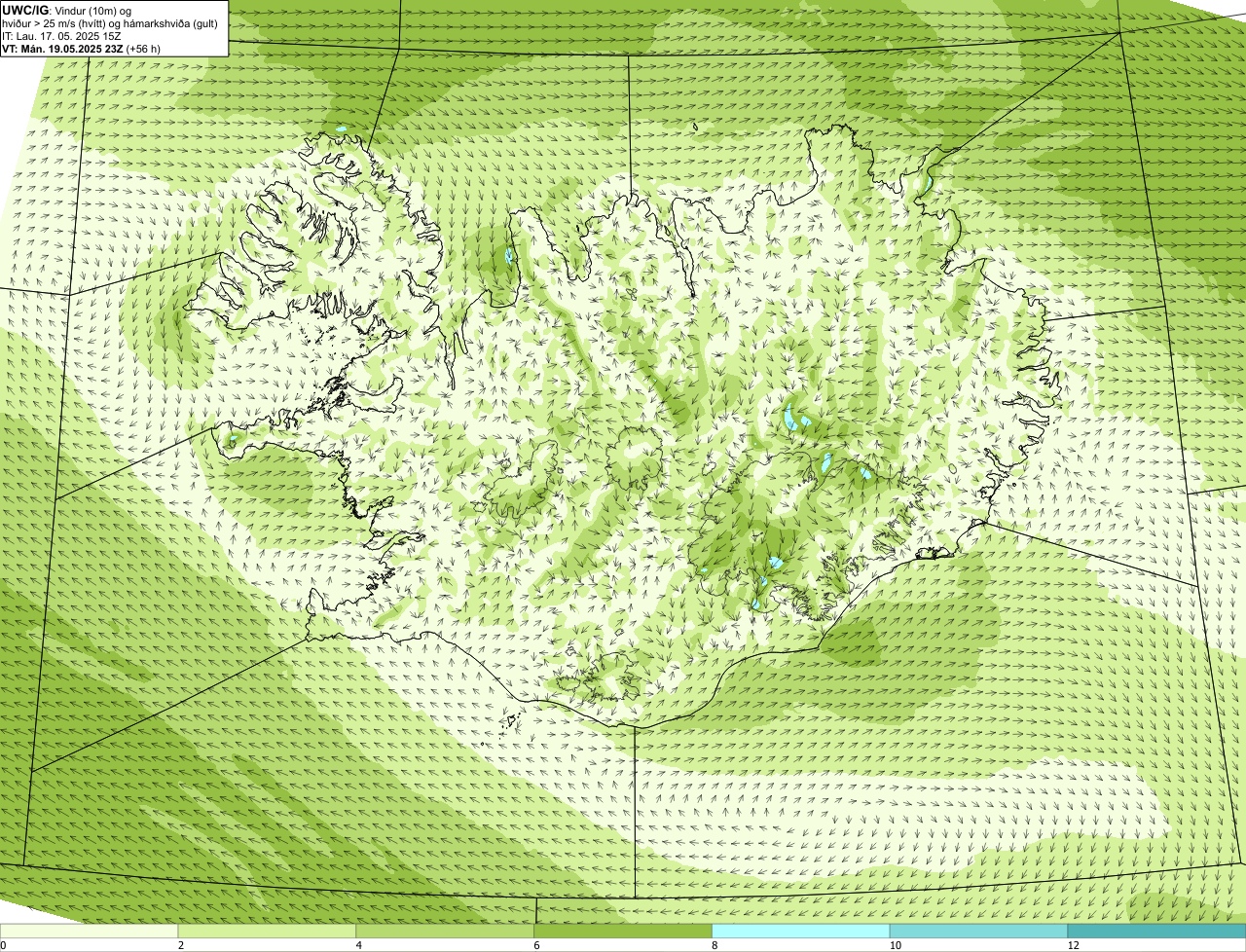Click the legend scale label '10'
1246x952 pixels.
click(895, 945)
